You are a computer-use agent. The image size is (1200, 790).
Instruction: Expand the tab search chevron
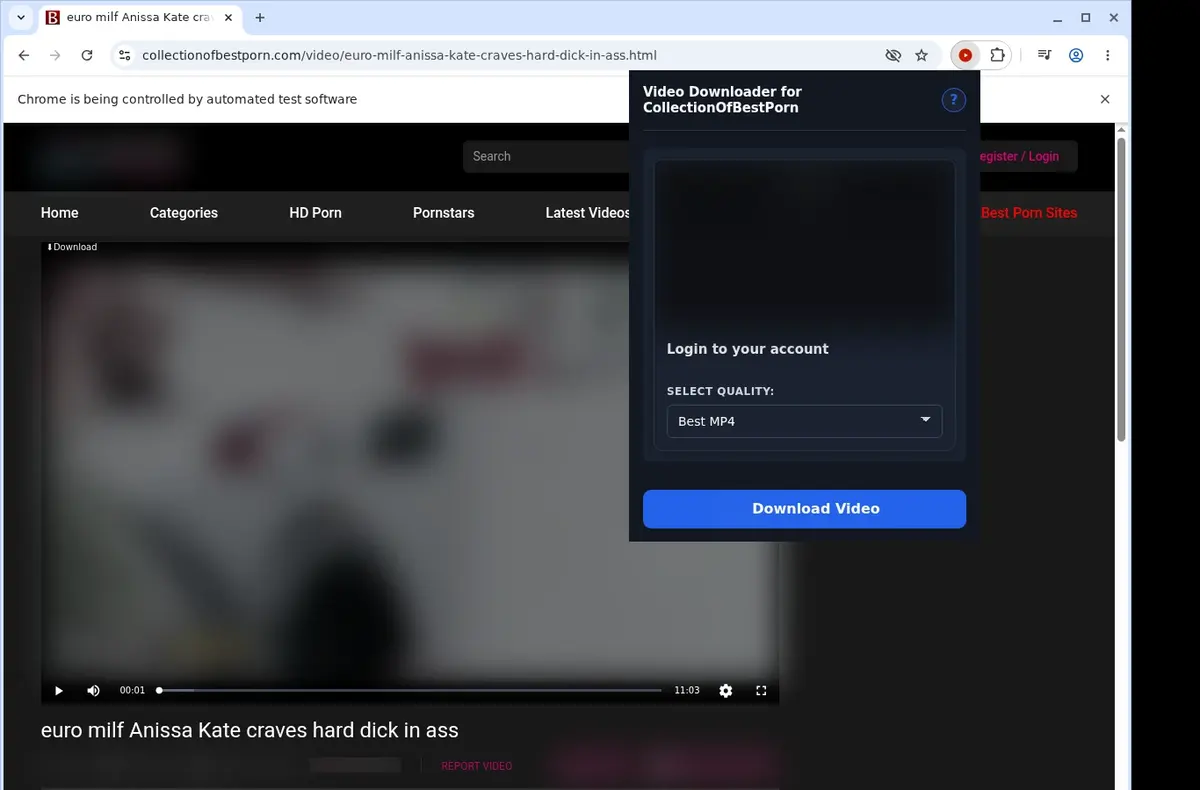[21, 18]
